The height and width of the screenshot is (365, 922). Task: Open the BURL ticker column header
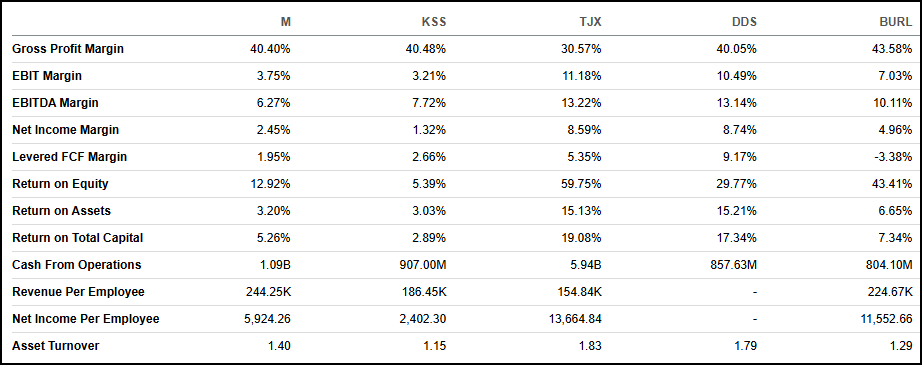896,22
